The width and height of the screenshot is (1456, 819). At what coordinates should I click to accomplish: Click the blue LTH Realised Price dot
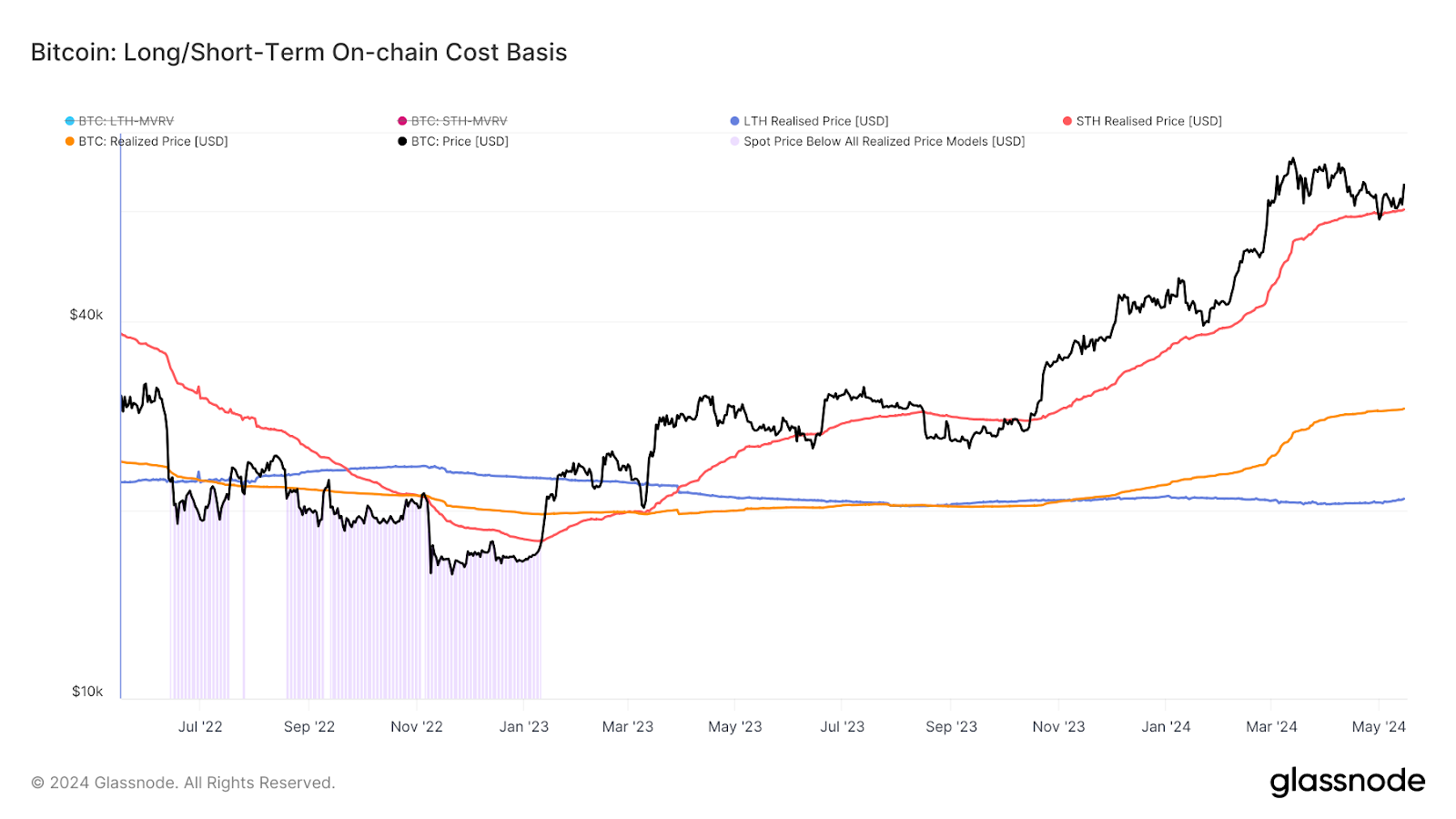coord(735,121)
